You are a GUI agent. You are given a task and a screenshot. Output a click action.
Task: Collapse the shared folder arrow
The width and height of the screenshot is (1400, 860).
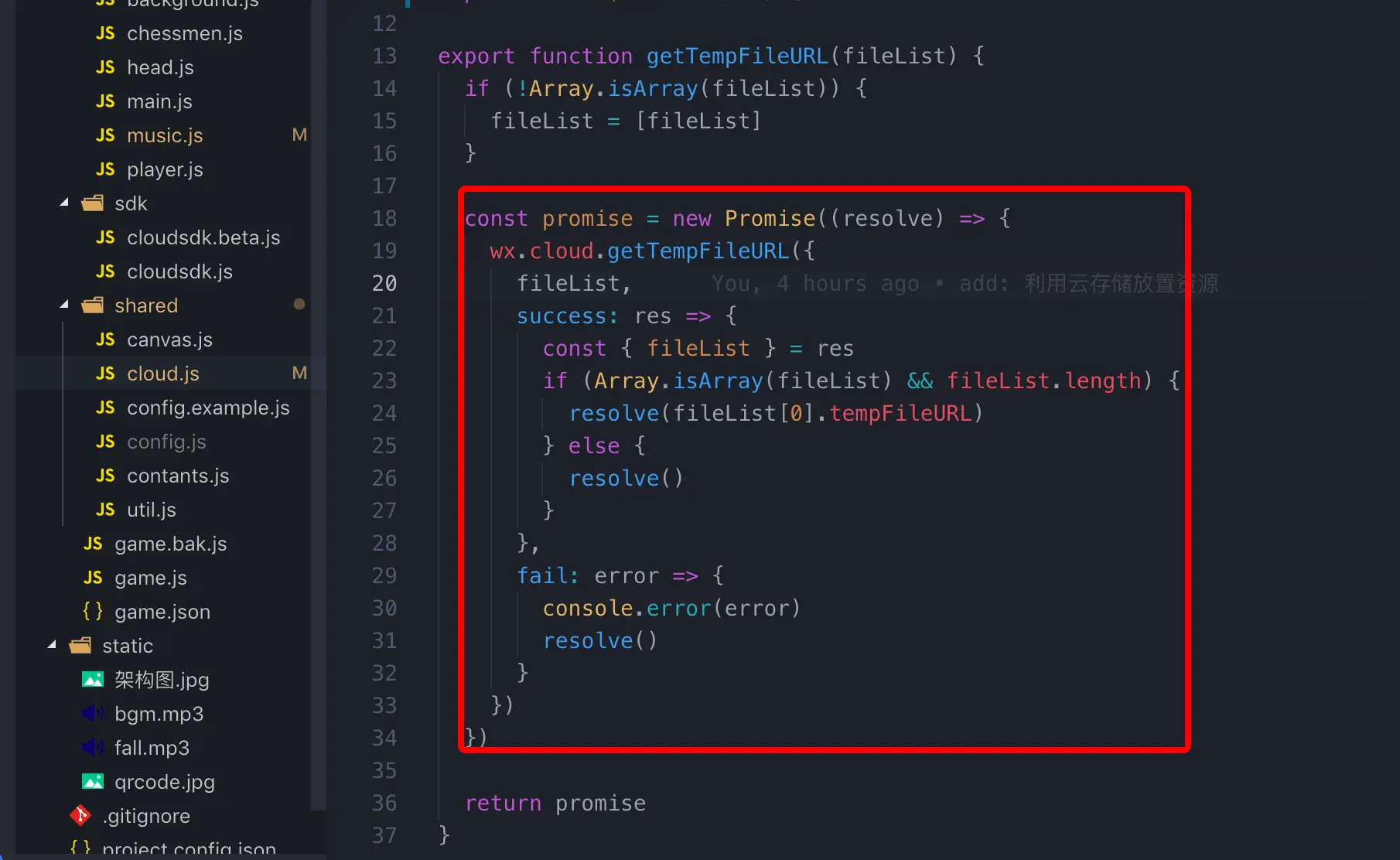tap(65, 305)
